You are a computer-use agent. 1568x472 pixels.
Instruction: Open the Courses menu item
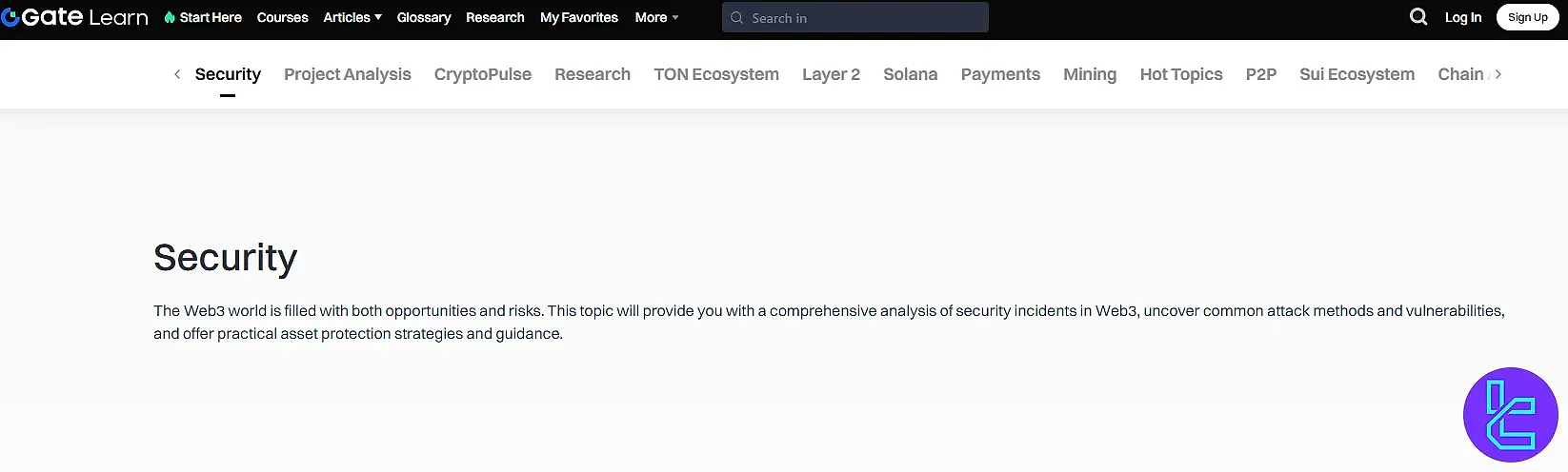point(282,17)
